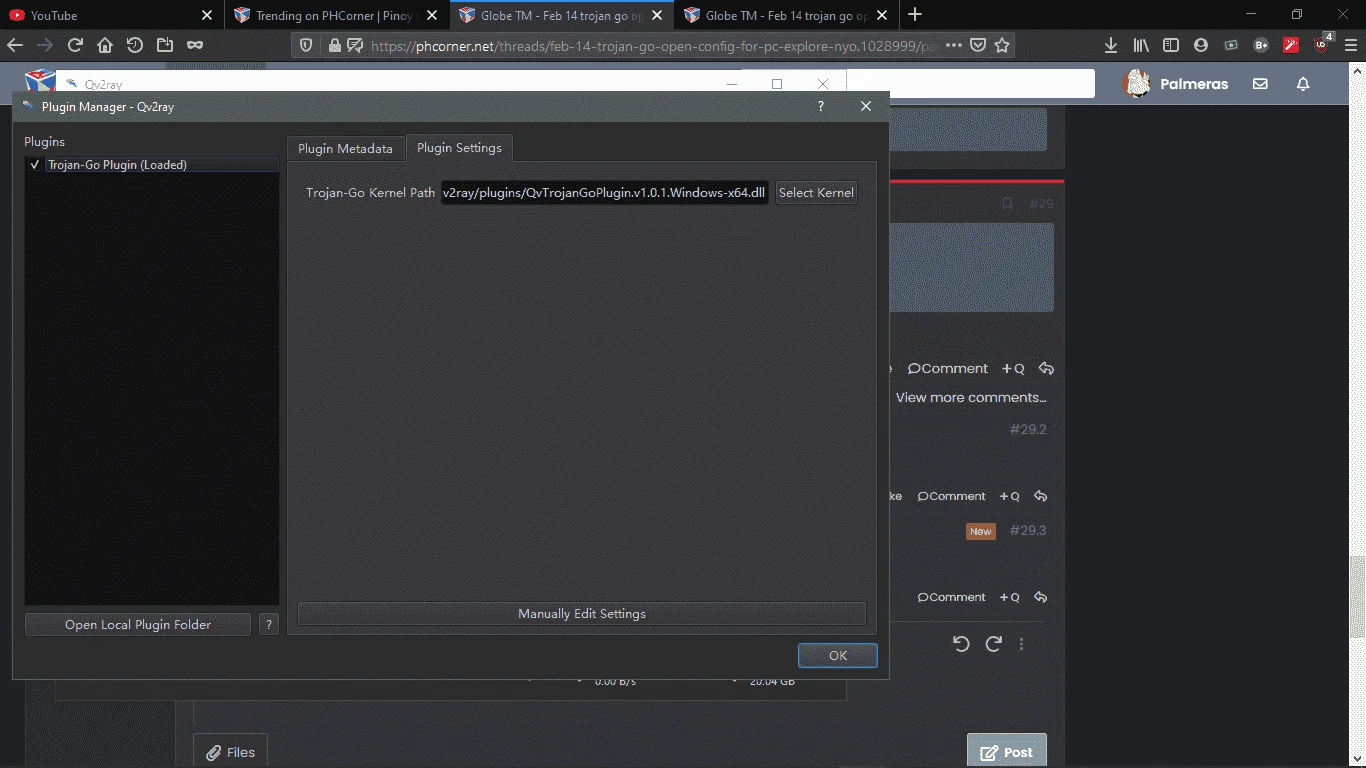Open the browser home page icon
Viewport: 1366px width, 768px height.
coord(105,45)
